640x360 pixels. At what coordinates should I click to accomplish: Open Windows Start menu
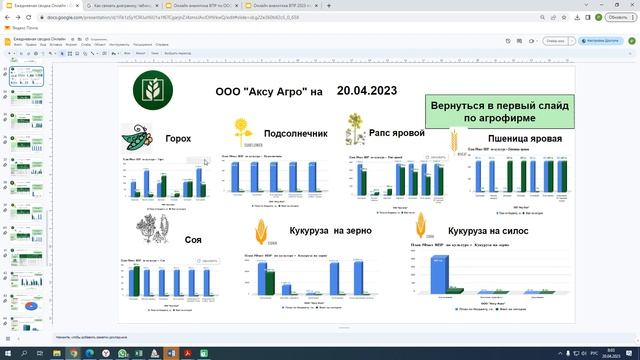tap(8, 353)
